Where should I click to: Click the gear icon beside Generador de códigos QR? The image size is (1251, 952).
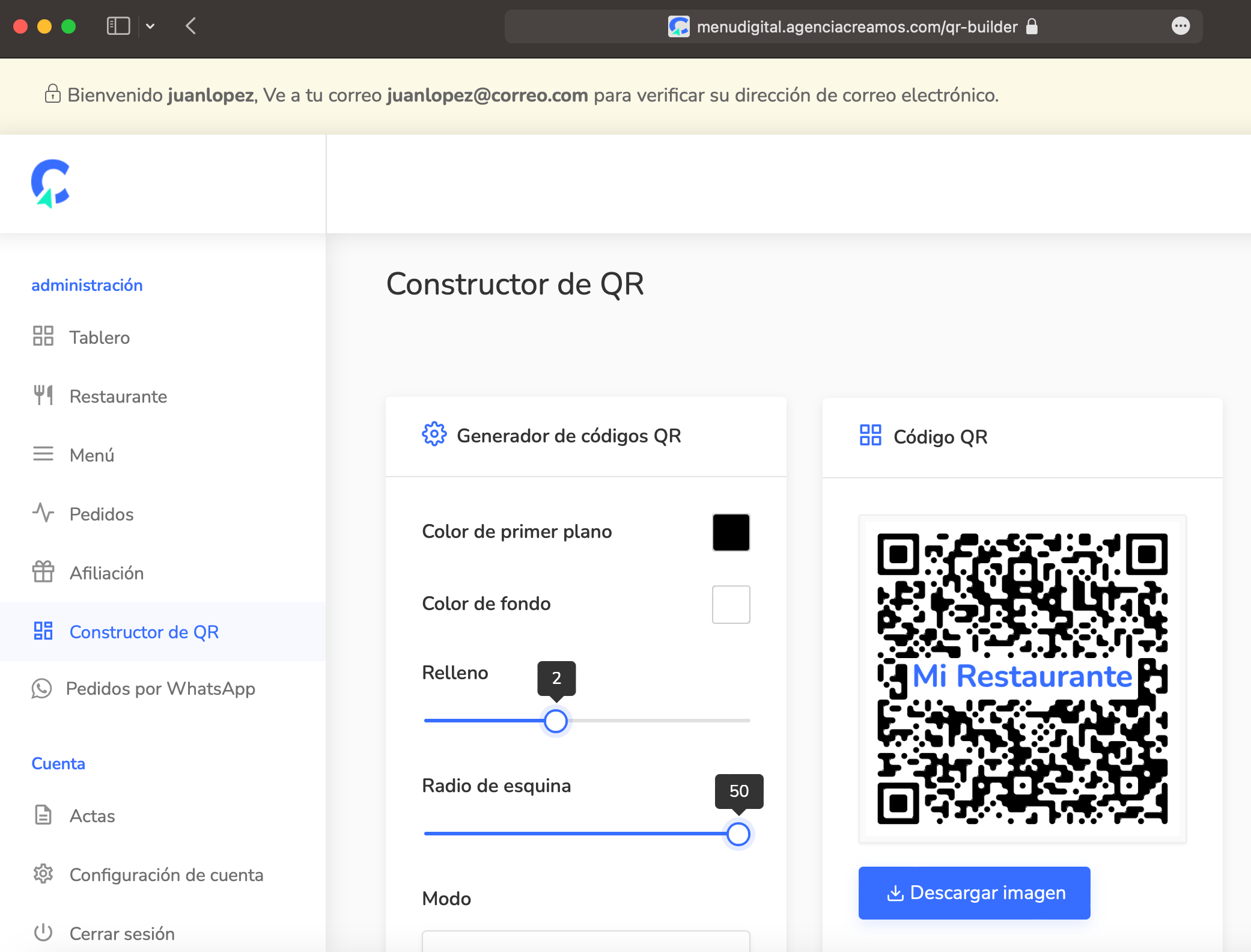pos(434,434)
